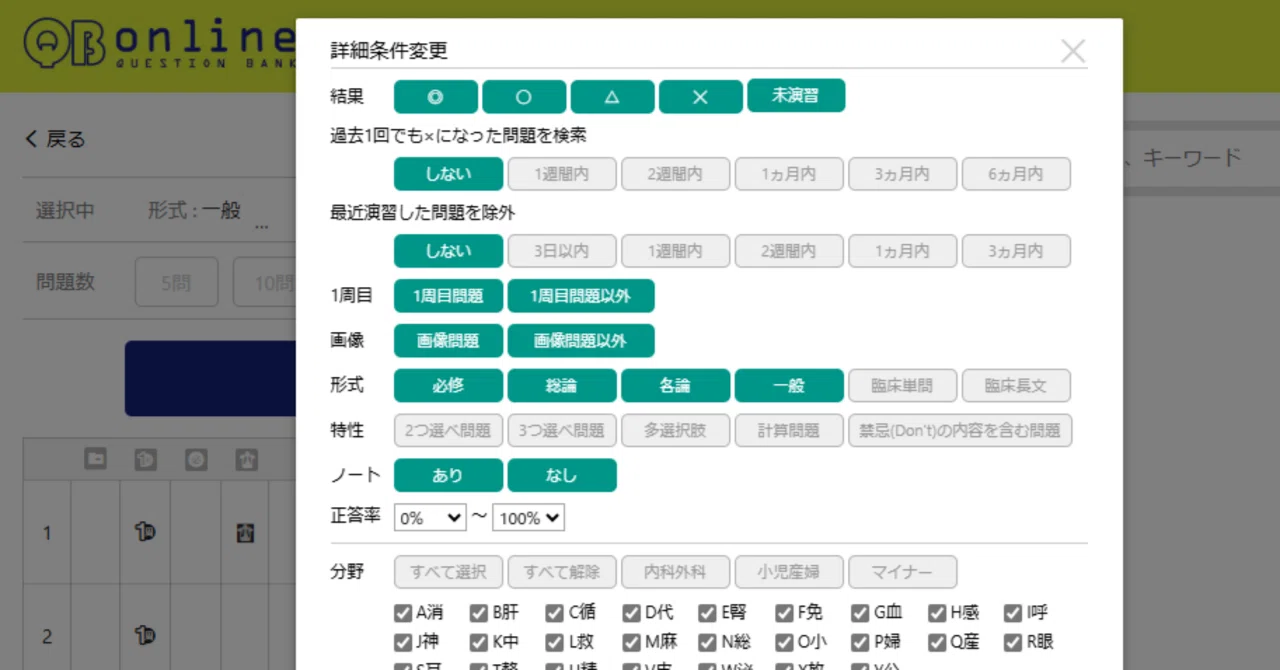The height and width of the screenshot is (670, 1280).
Task: Uncheck the C循 checkbox
Action: [x=555, y=613]
